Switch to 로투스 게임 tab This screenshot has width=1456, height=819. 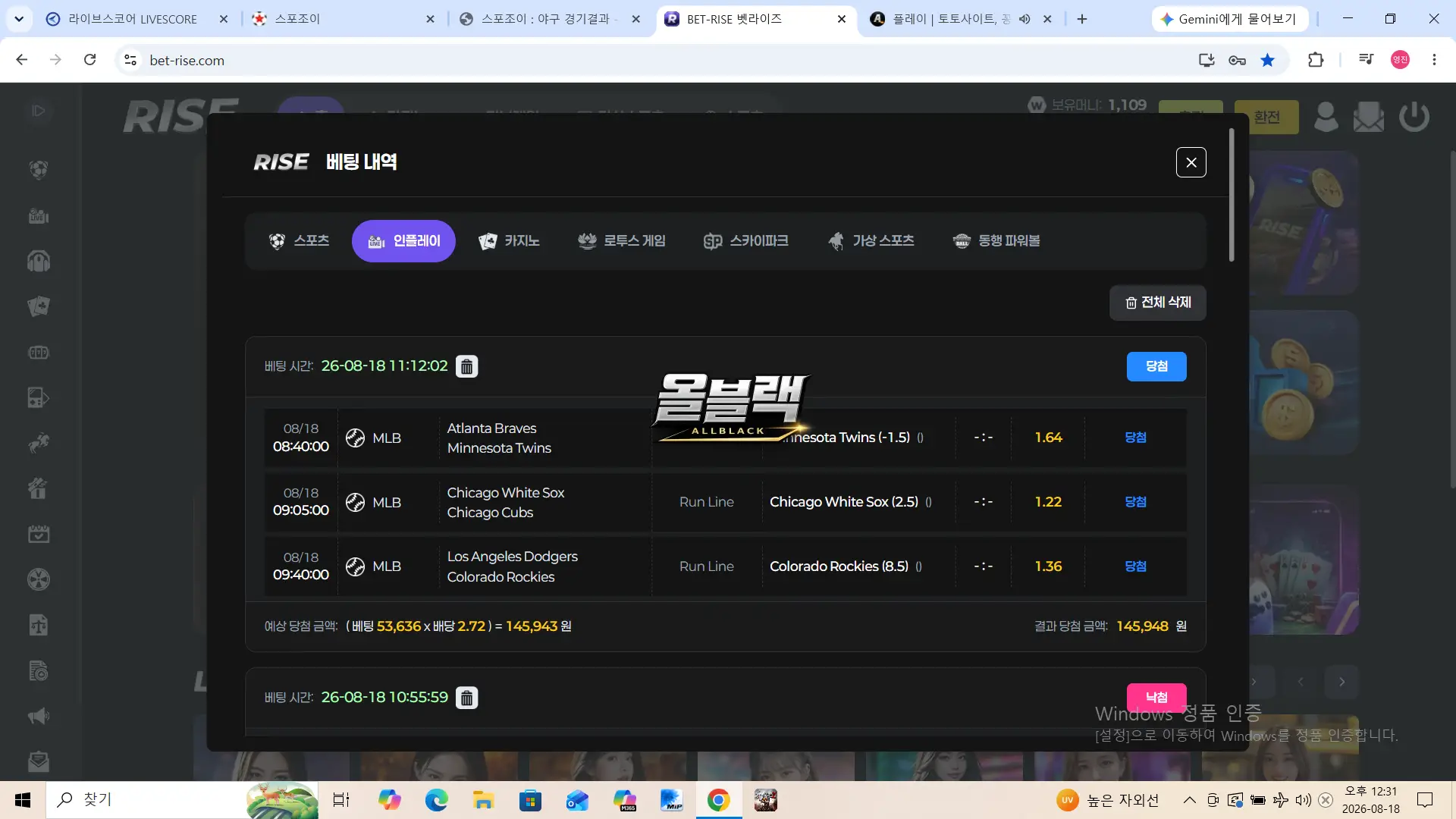coord(622,241)
